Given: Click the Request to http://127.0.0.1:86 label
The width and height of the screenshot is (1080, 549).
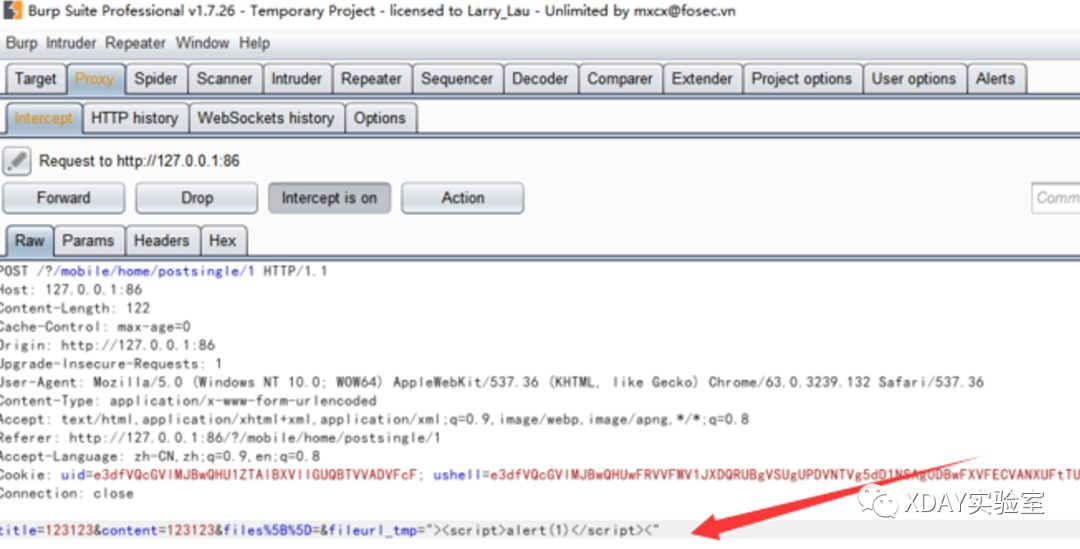Looking at the screenshot, I should pos(139,161).
